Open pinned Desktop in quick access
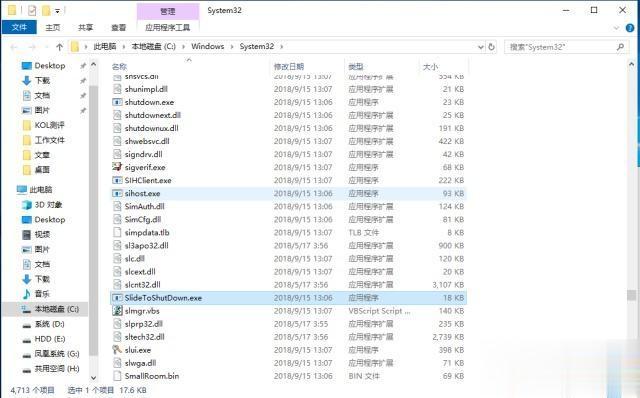Viewport: 640px width, 398px height. [x=50, y=66]
